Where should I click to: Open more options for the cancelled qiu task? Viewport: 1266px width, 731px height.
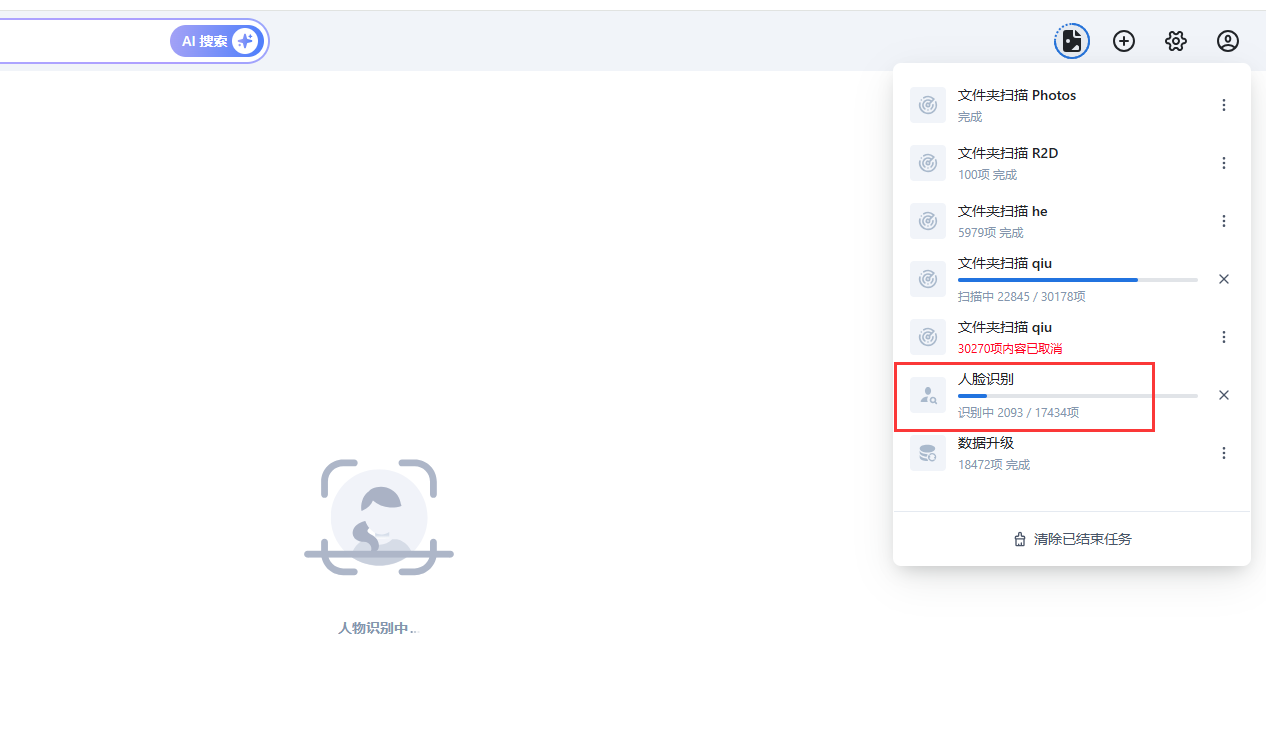1224,337
